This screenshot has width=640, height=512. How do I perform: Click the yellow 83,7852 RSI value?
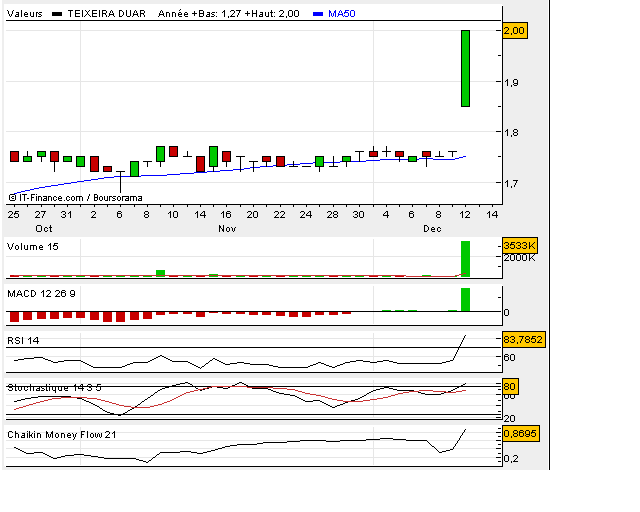point(524,339)
